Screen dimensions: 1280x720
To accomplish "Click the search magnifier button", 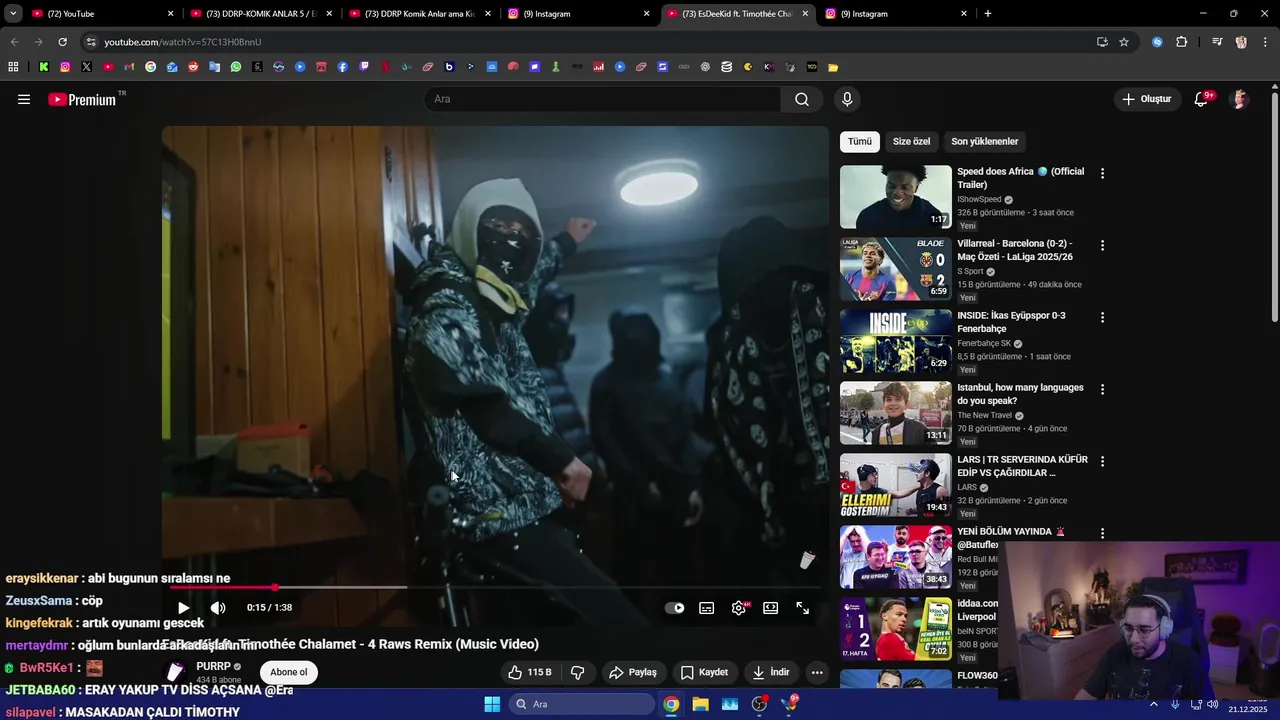I will pos(802,99).
